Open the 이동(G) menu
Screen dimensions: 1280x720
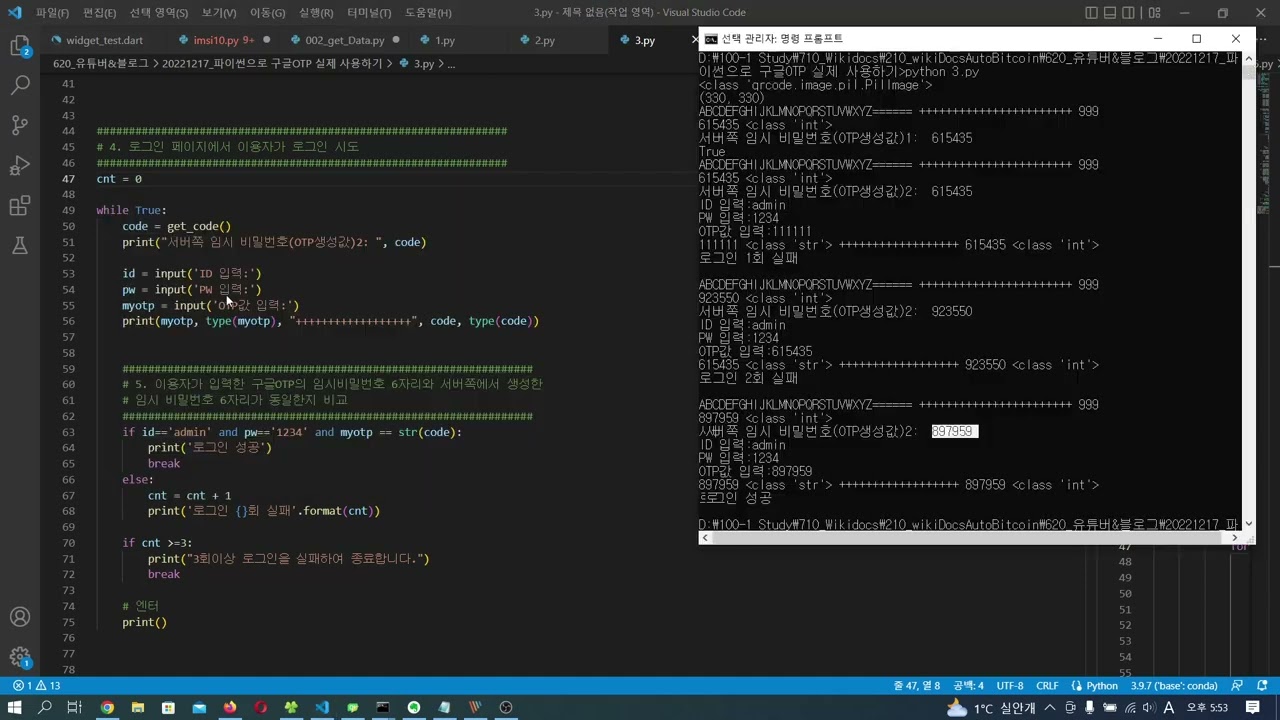point(267,13)
